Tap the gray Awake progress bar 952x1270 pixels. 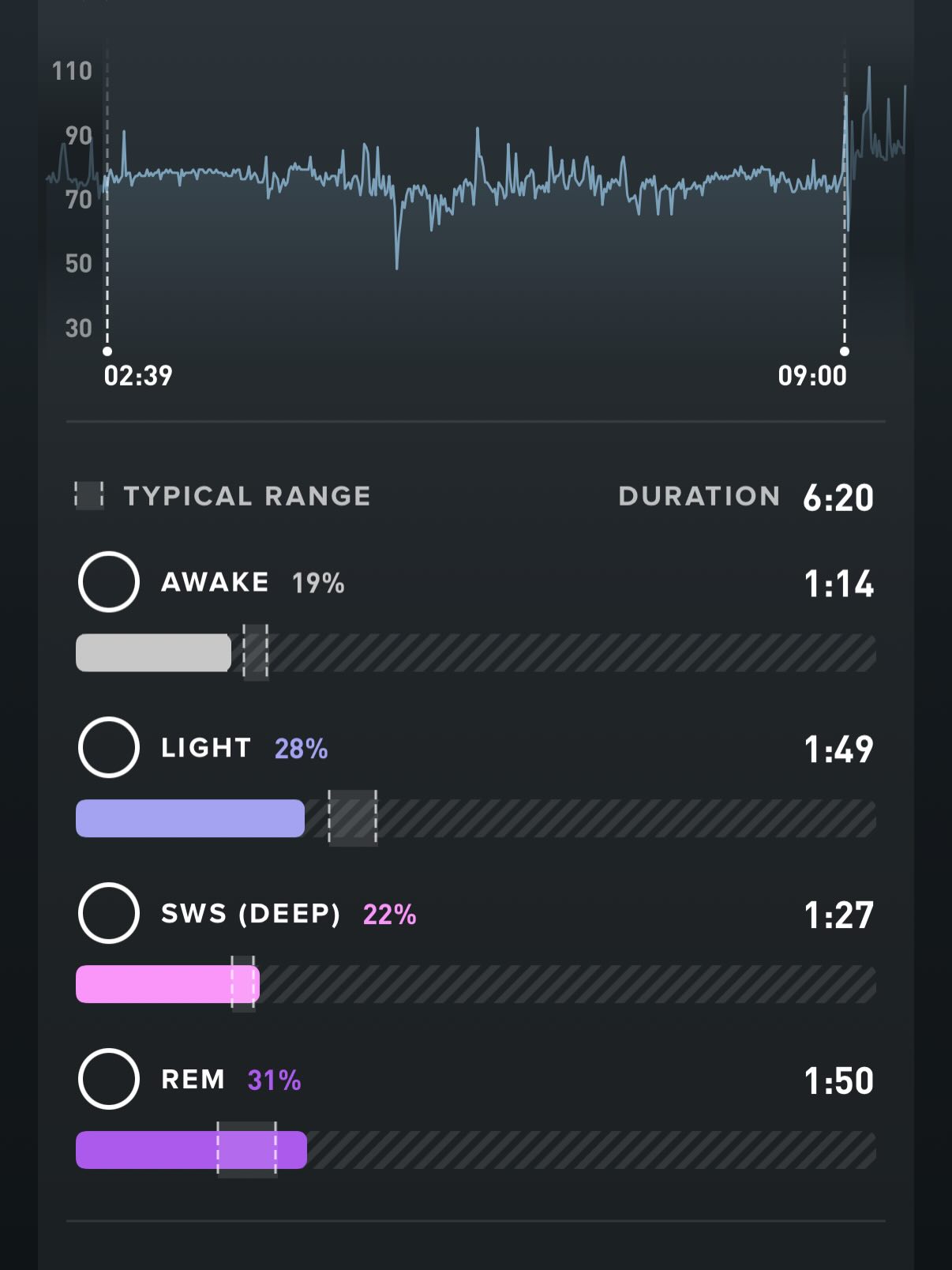click(x=153, y=653)
